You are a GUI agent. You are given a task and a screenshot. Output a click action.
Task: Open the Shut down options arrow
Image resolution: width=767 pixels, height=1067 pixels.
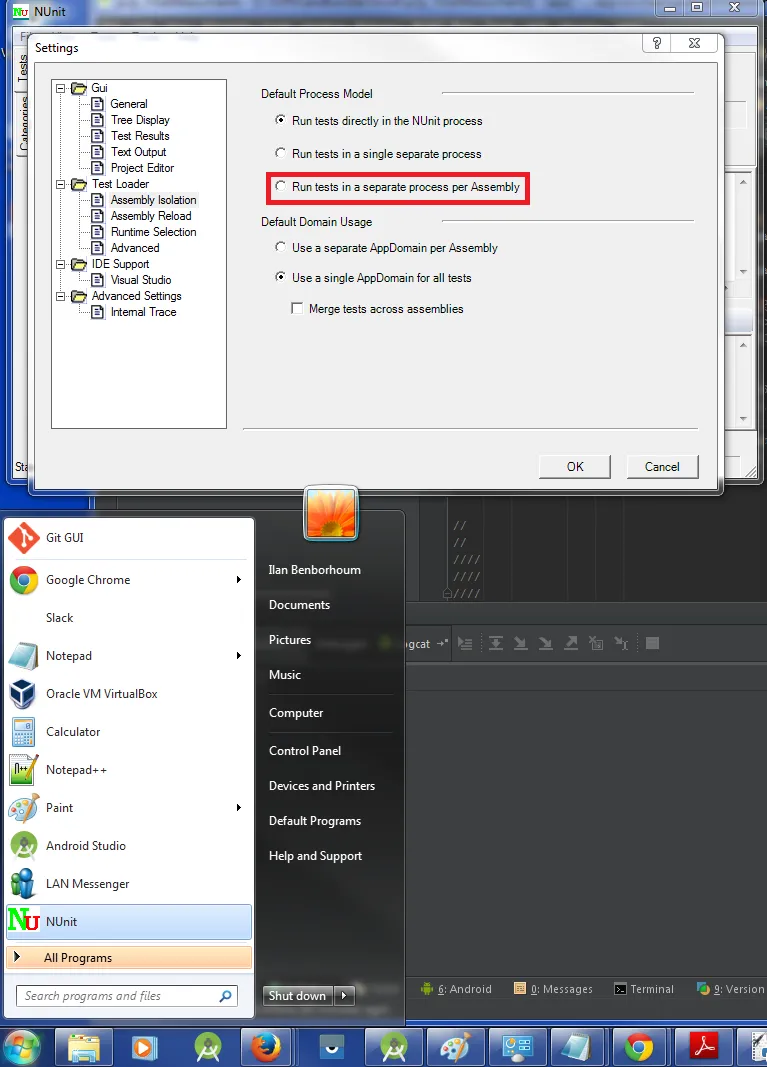[344, 996]
